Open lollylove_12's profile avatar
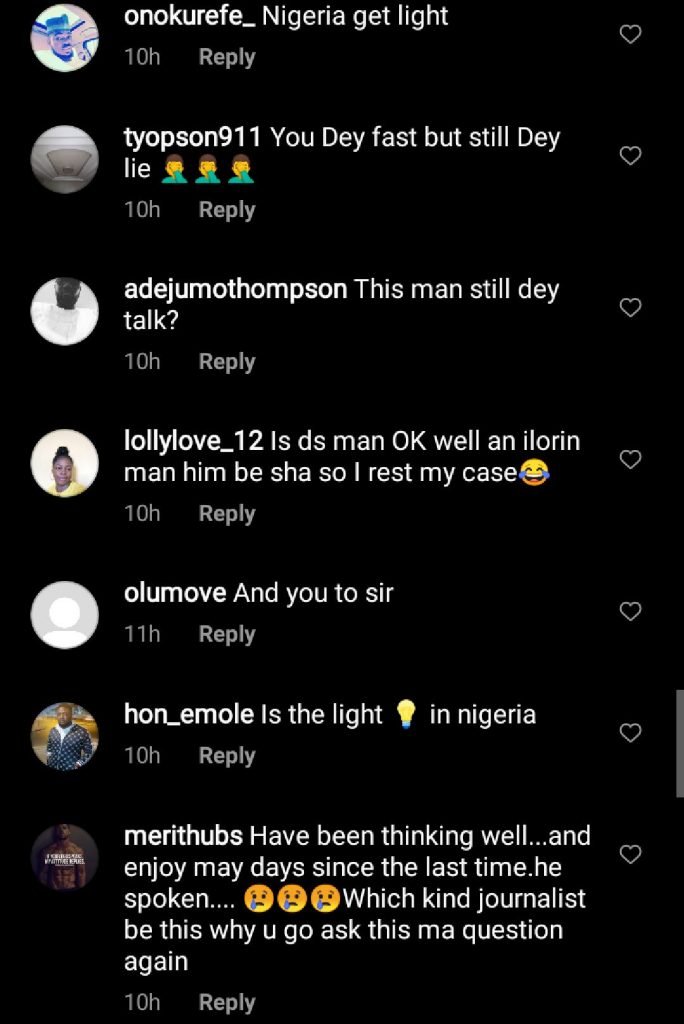The image size is (684, 1024). point(65,463)
